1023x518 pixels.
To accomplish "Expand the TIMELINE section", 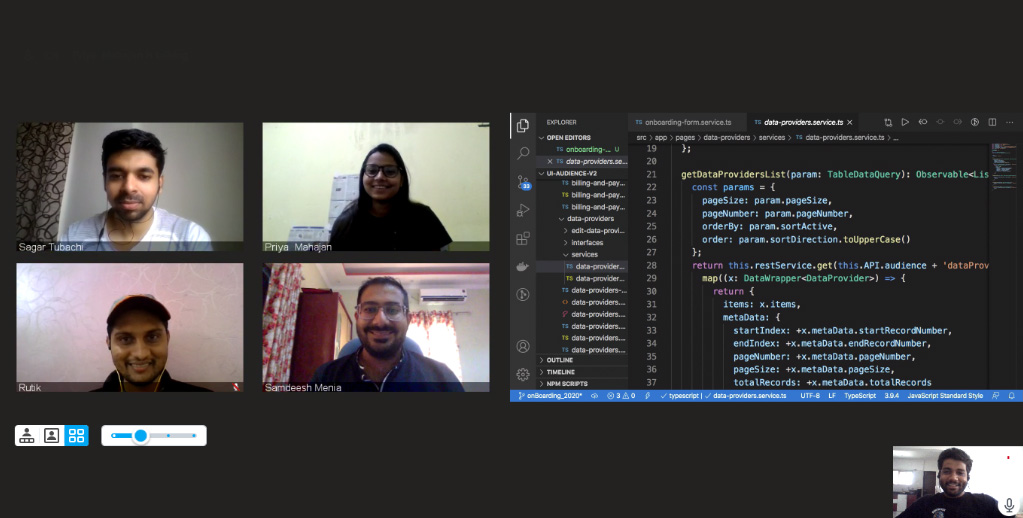I will pyautogui.click(x=560, y=372).
